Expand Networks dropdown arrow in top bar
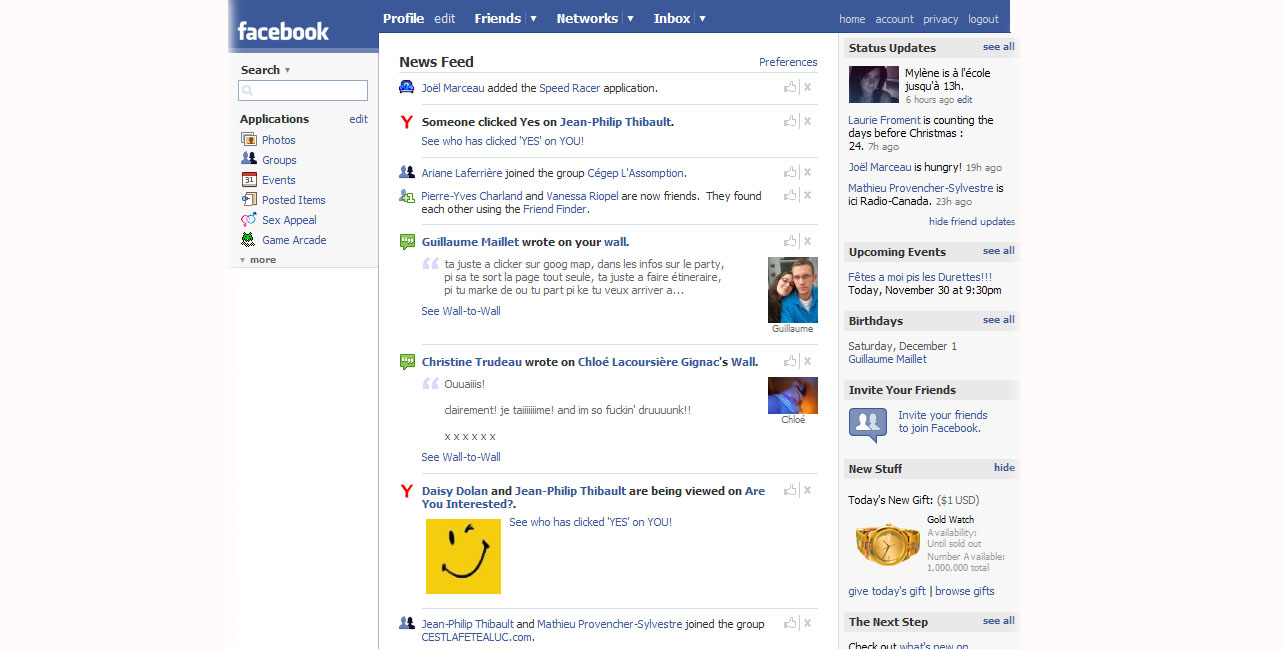 click(x=630, y=18)
